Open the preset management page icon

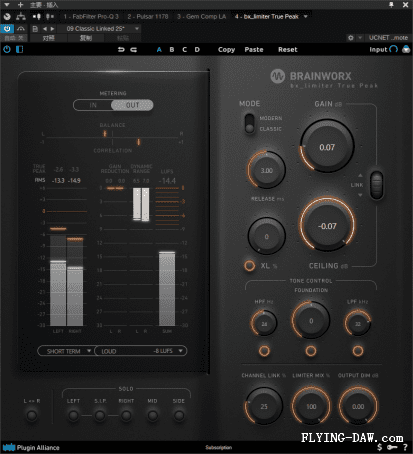[x=35, y=29]
